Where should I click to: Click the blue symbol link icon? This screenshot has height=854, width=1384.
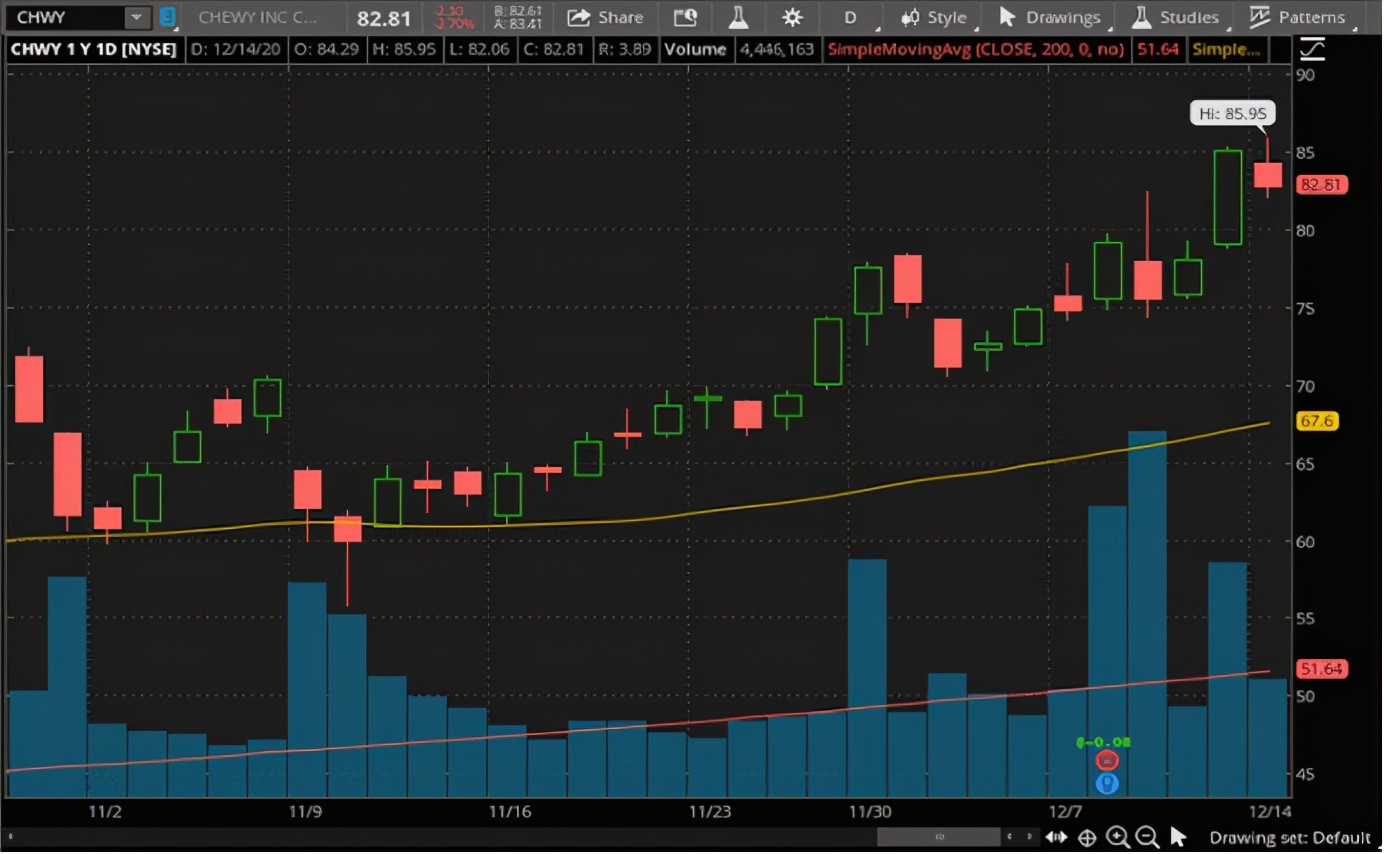[x=167, y=17]
